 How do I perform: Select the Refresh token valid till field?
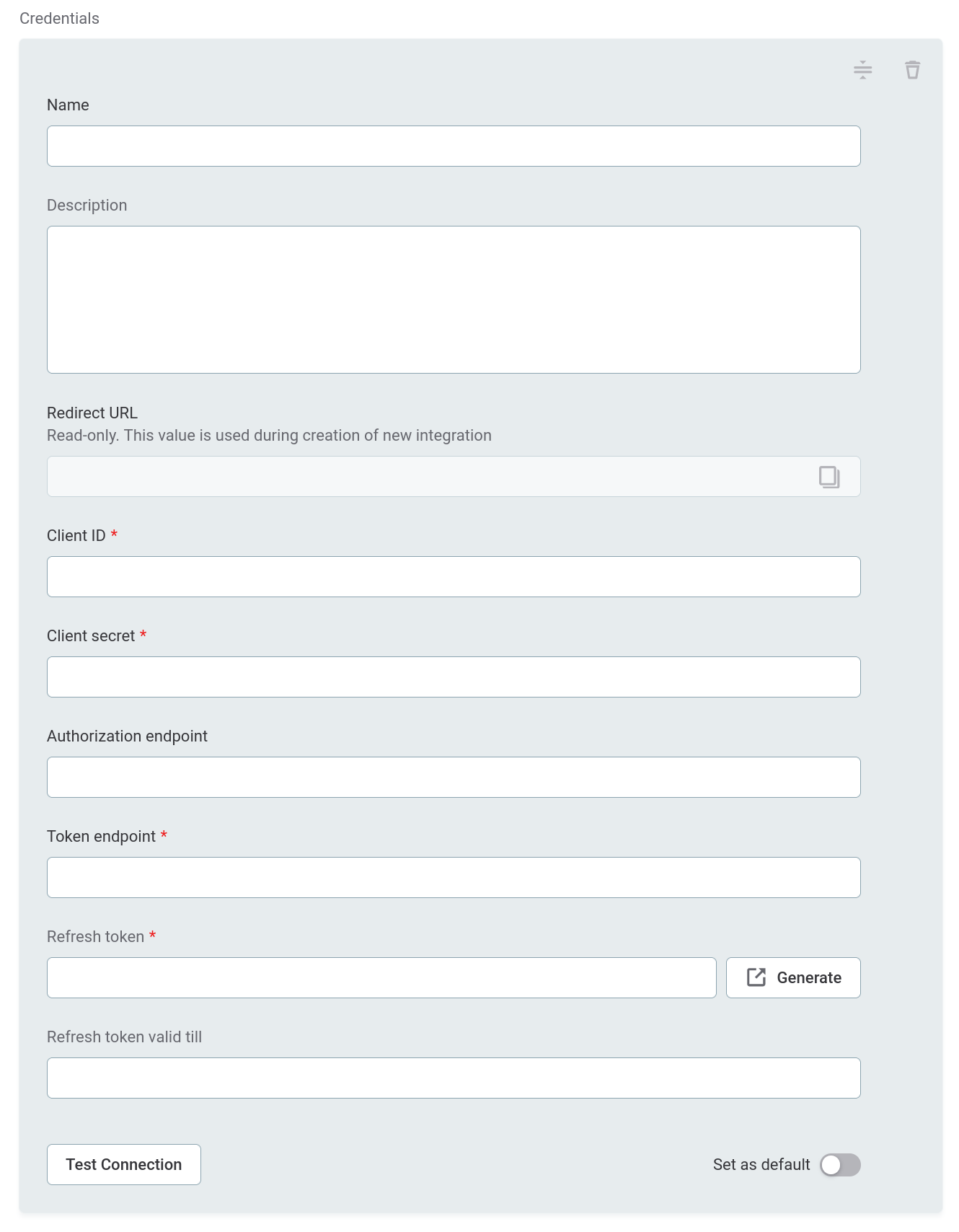(x=454, y=1078)
